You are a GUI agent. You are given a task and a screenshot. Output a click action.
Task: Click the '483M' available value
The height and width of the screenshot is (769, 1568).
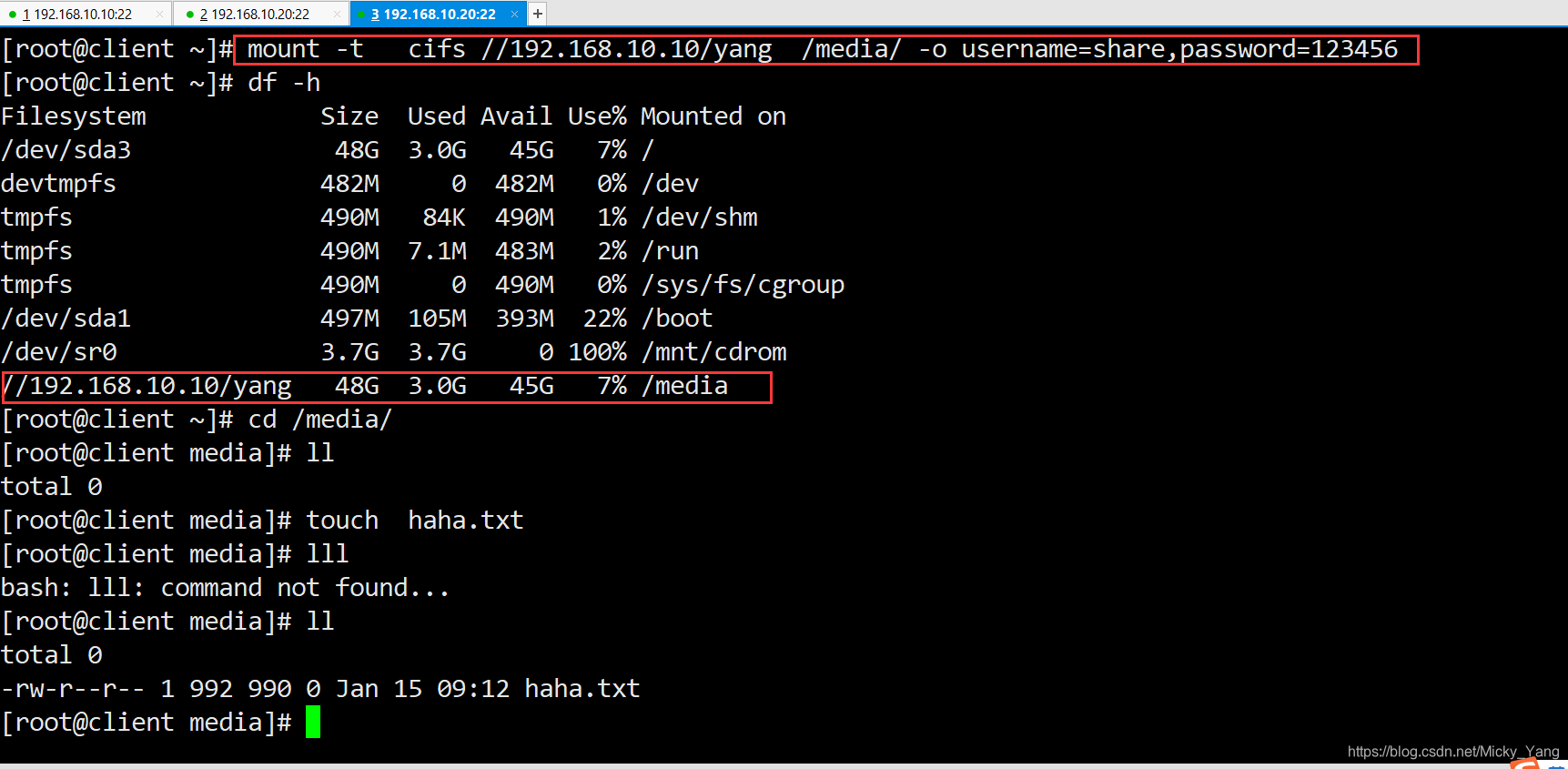click(524, 251)
